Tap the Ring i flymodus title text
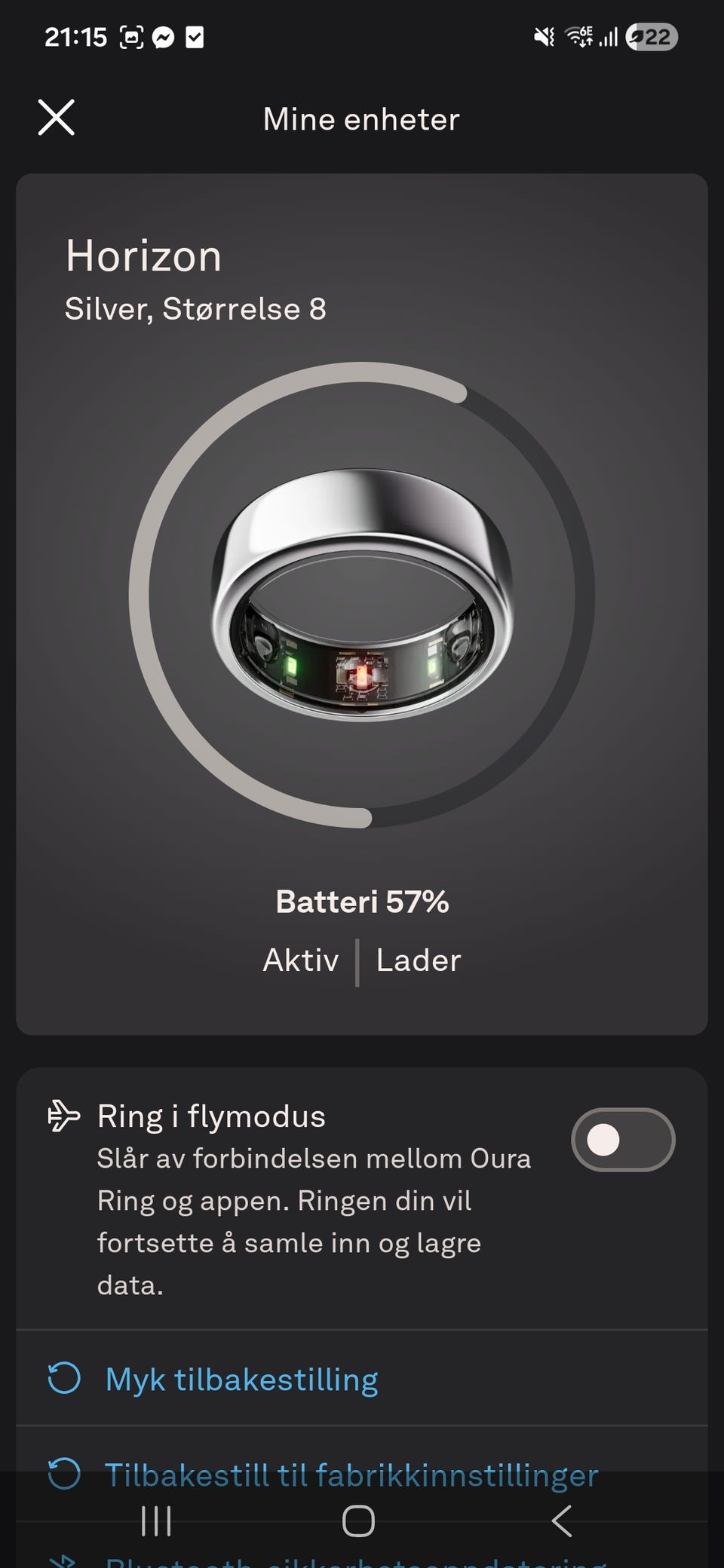 coord(211,1116)
